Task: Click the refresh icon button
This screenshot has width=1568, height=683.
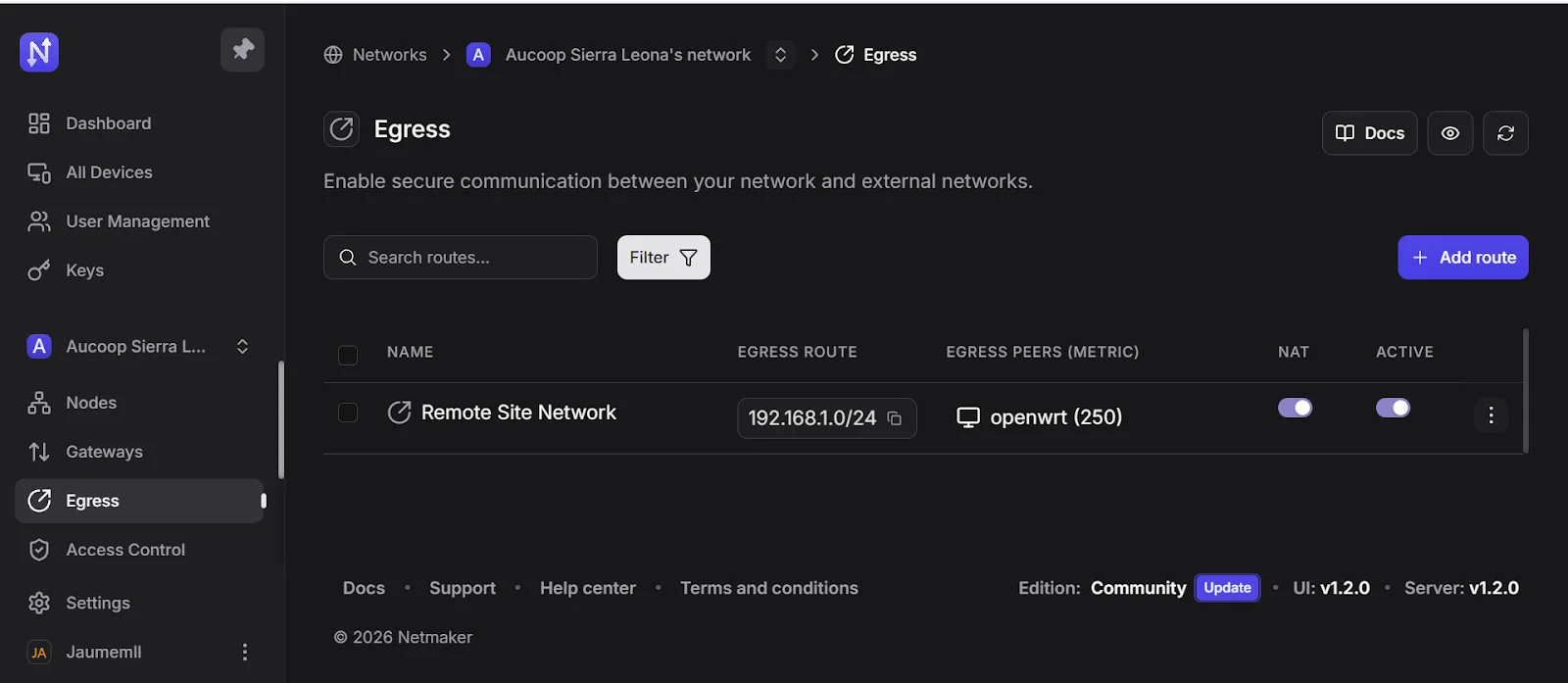Action: pyautogui.click(x=1505, y=133)
